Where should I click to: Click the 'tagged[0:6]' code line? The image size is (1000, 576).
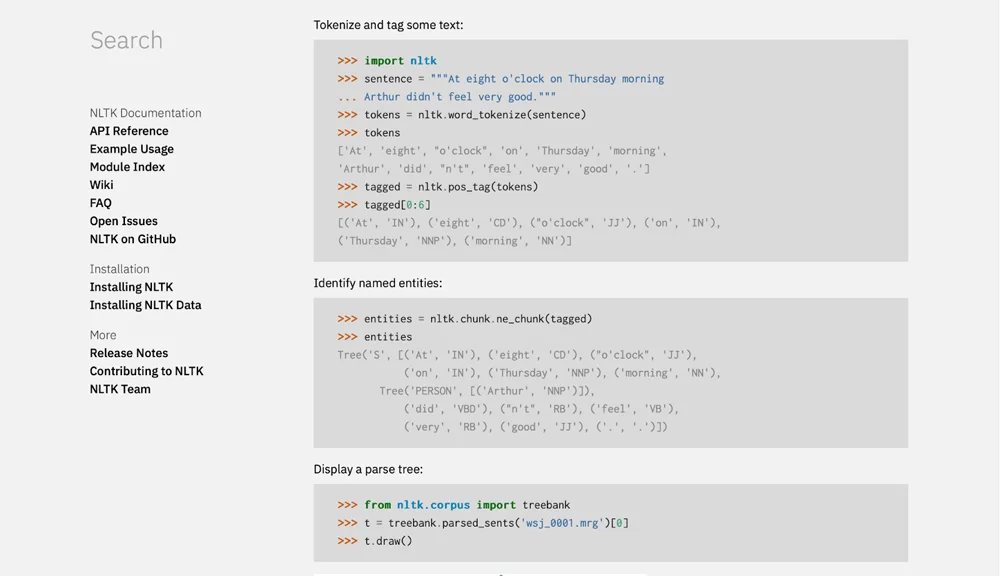[x=384, y=205]
